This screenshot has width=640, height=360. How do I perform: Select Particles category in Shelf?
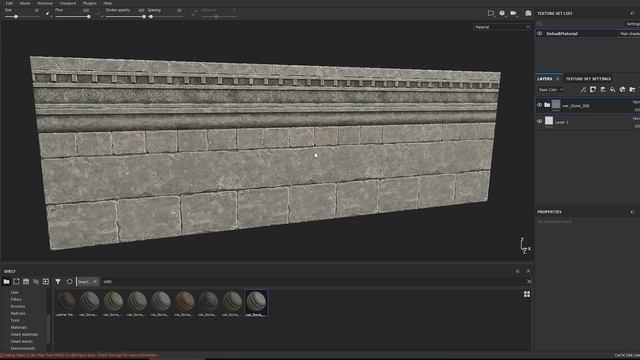point(18,313)
